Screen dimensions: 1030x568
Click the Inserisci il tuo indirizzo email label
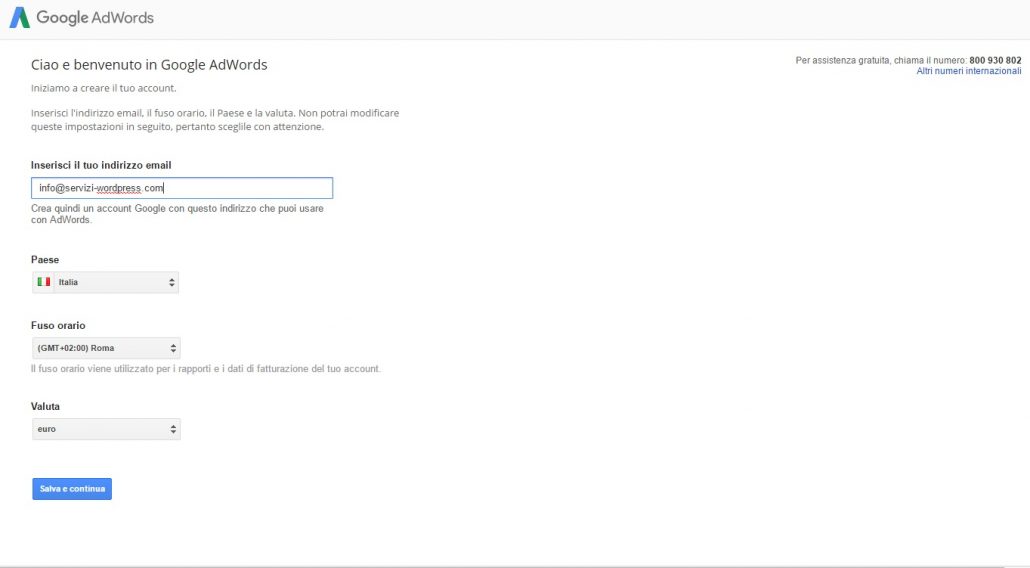click(101, 165)
